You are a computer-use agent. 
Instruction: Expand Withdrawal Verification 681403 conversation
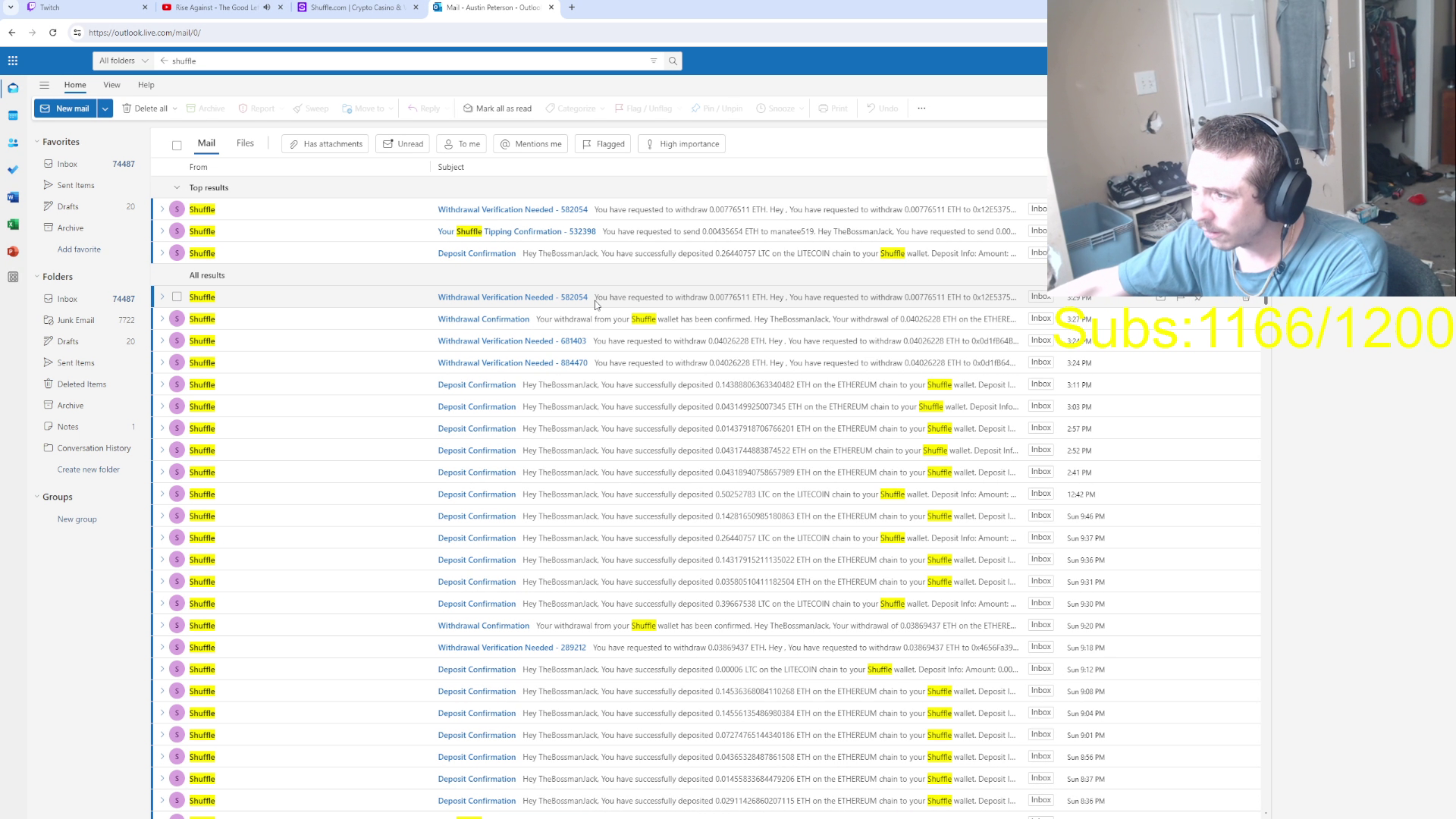click(162, 341)
